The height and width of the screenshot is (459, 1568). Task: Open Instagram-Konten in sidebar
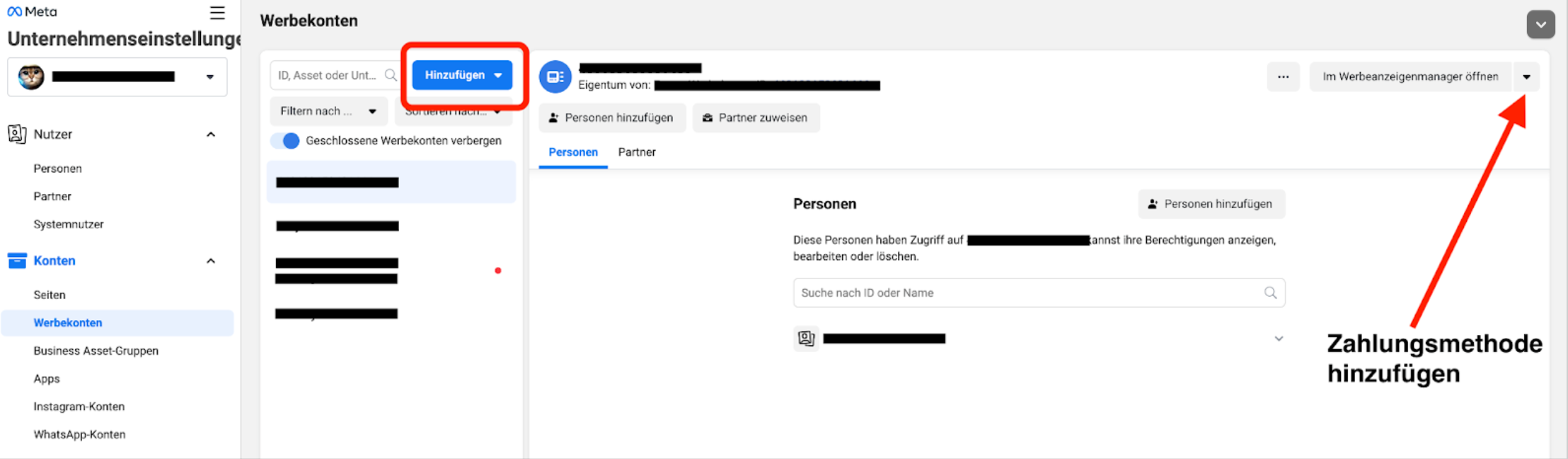(x=79, y=407)
